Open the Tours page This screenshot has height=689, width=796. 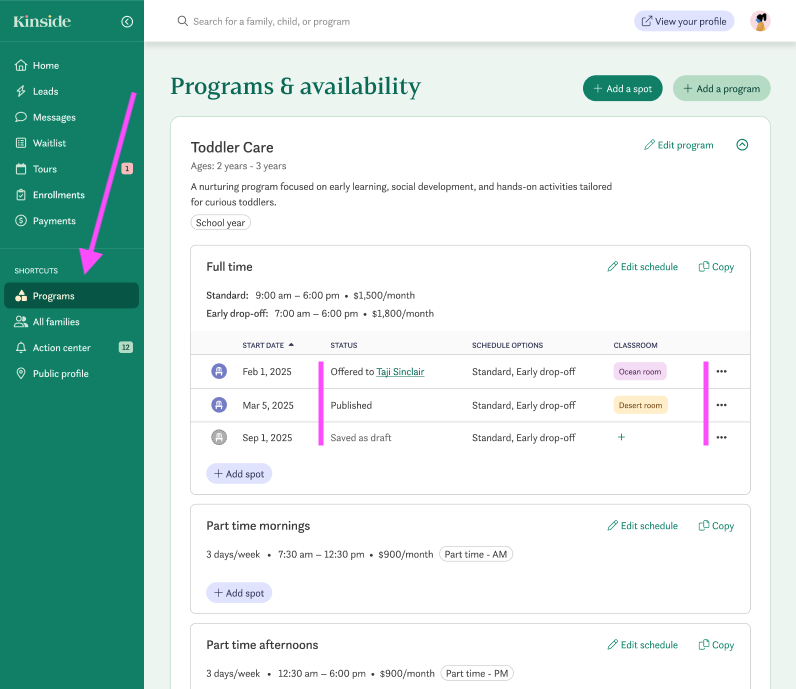45,169
